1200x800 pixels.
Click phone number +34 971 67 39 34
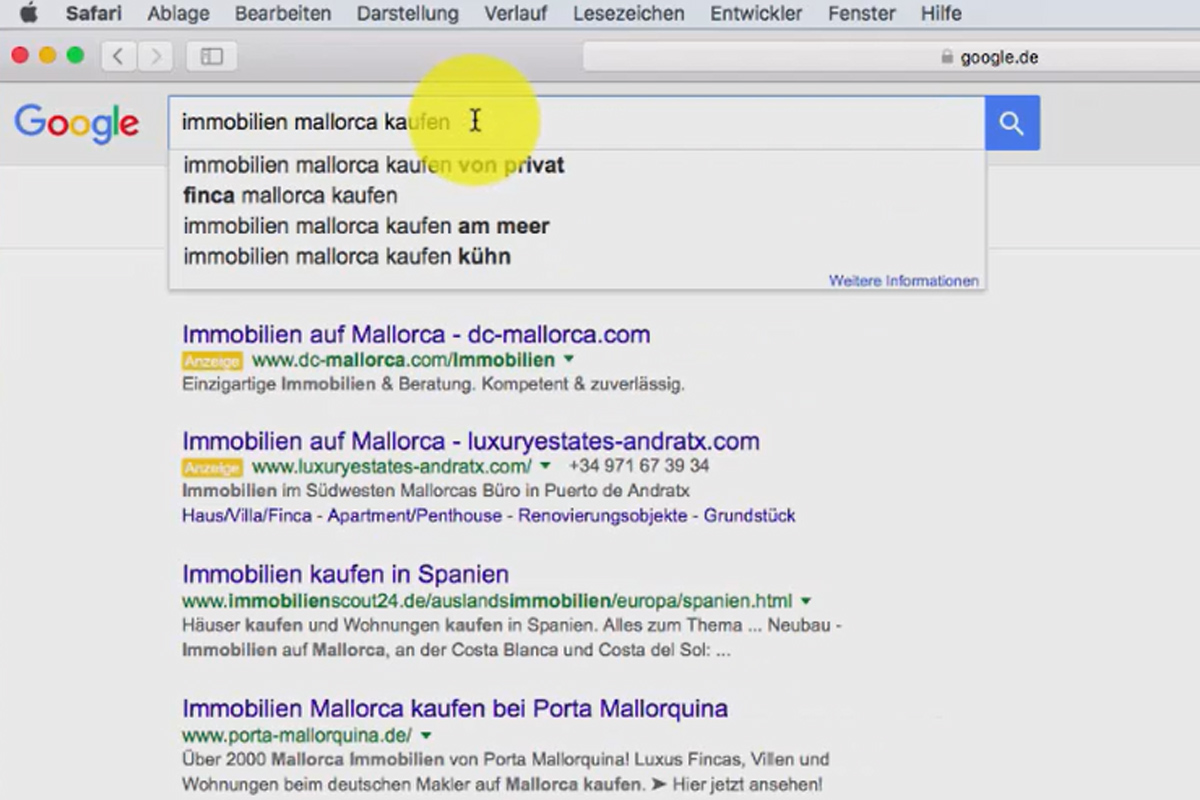pos(639,466)
